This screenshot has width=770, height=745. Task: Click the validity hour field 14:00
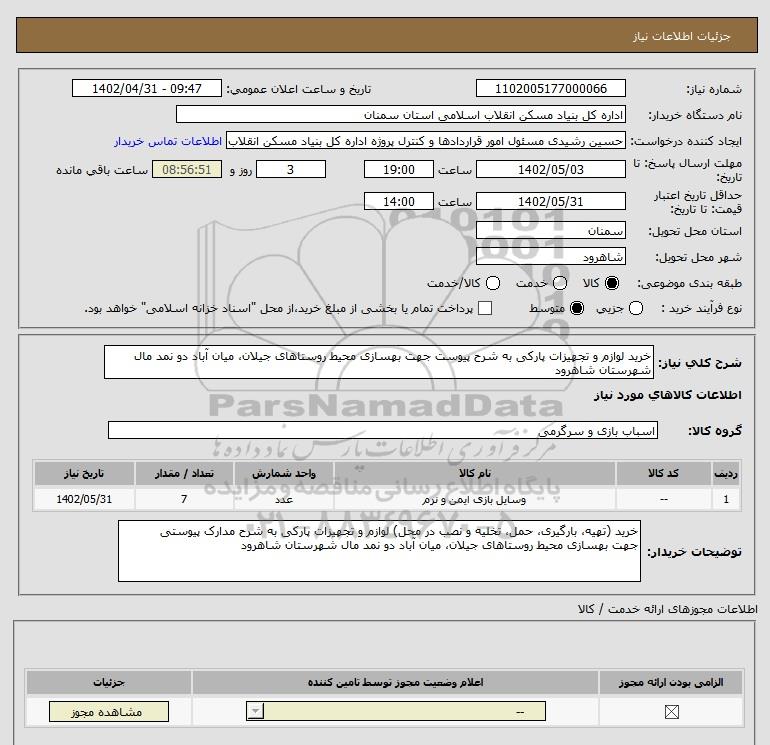tap(399, 201)
